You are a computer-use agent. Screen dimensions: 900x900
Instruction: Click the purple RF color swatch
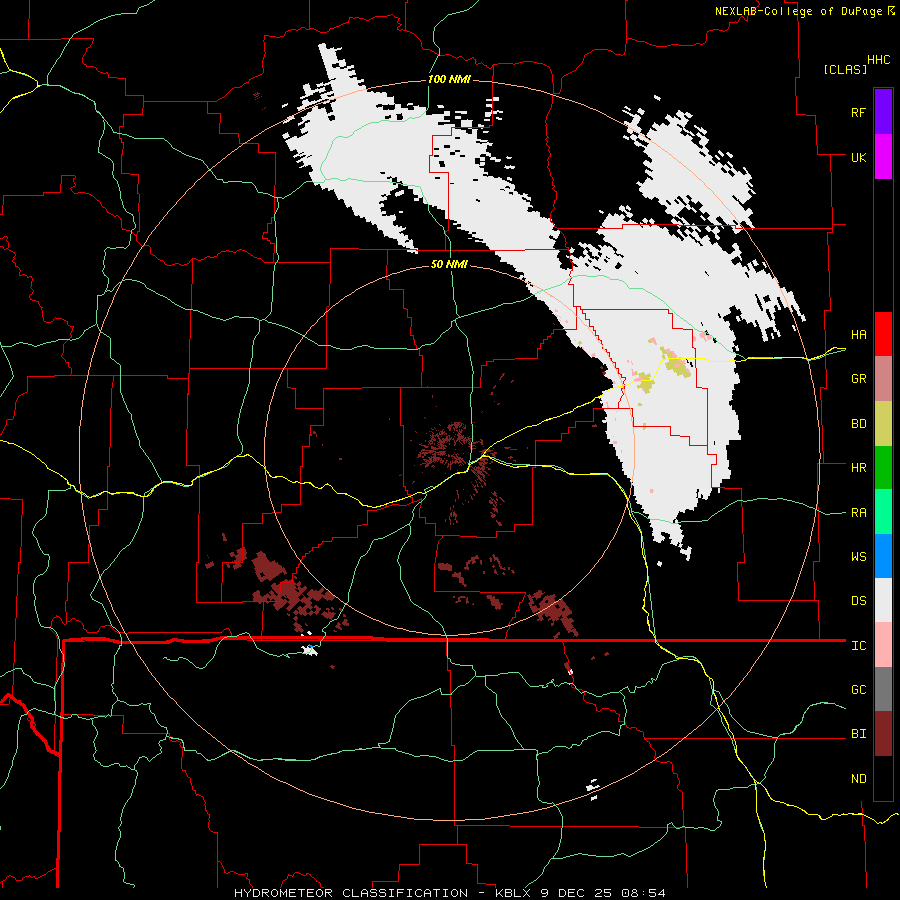pos(883,112)
